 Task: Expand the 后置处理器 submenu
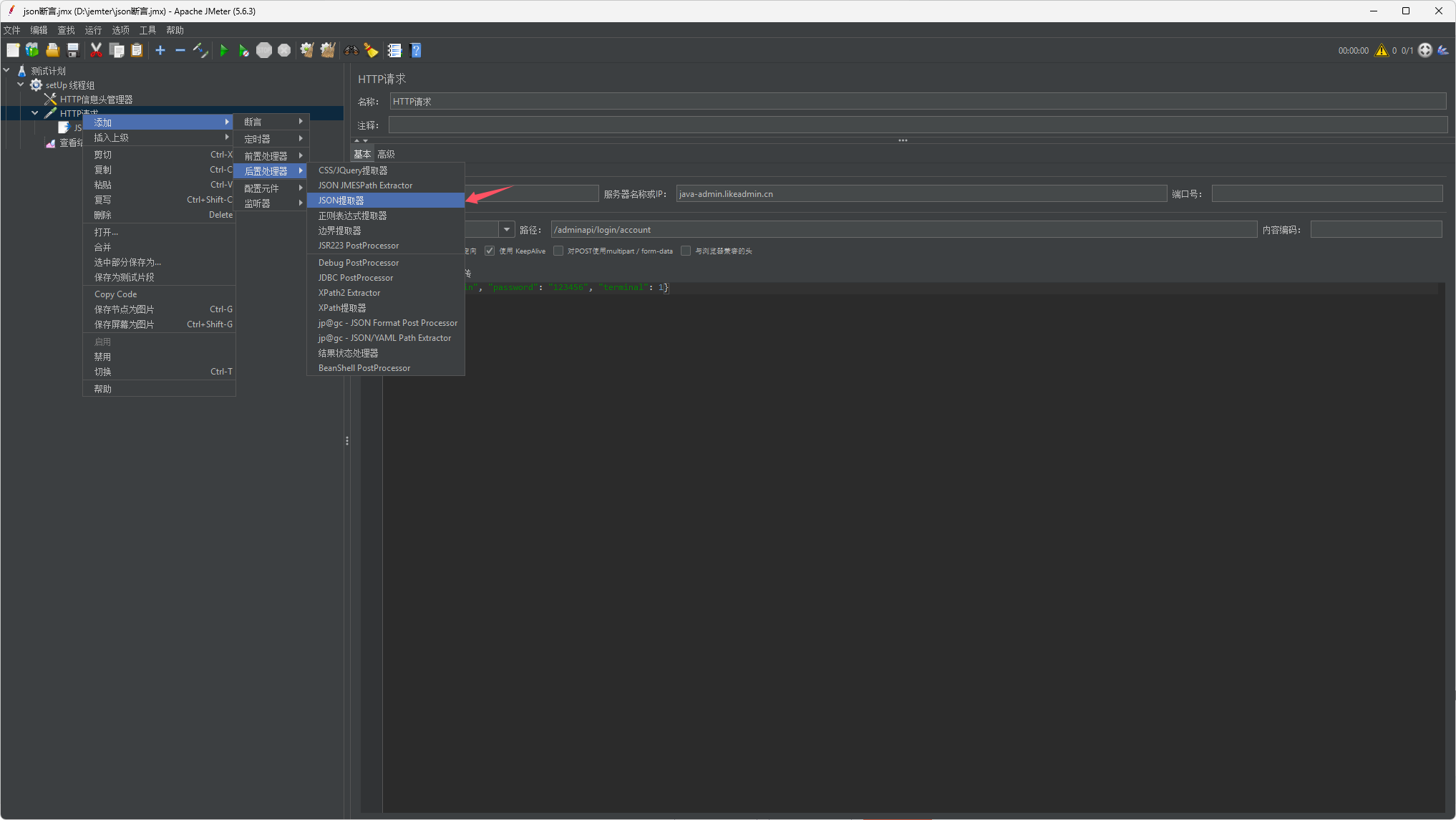tap(270, 170)
